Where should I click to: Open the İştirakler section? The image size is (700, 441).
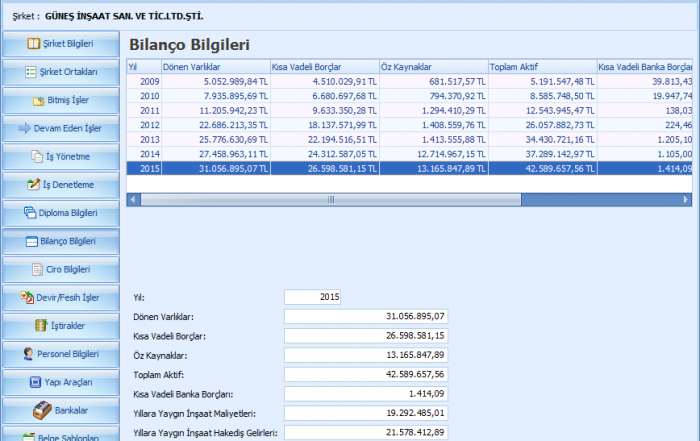[x=60, y=325]
